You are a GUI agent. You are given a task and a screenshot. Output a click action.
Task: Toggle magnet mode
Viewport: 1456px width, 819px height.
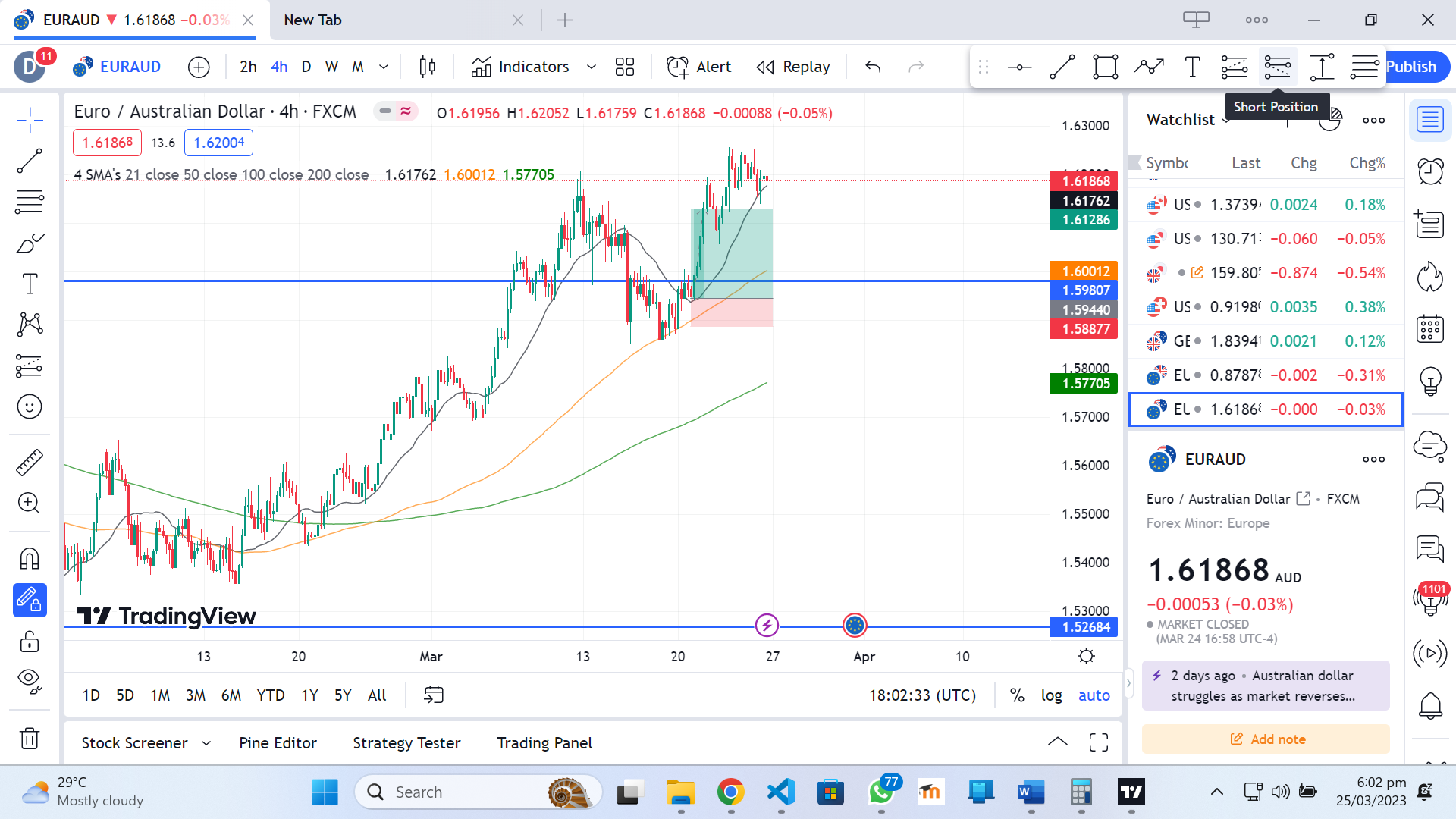click(30, 559)
